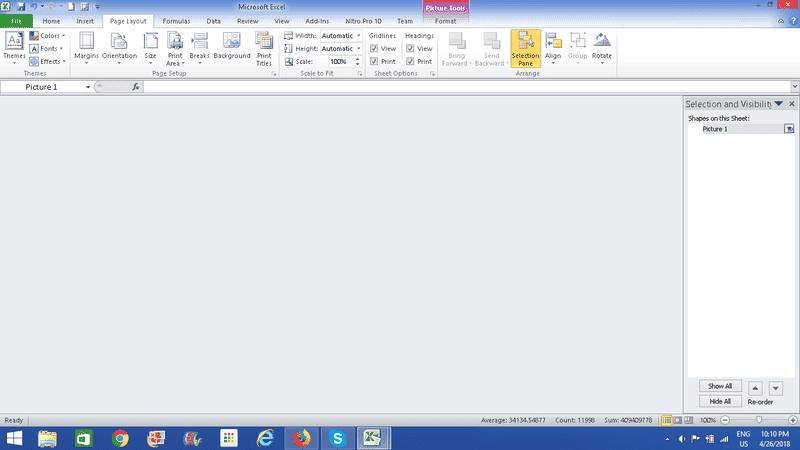The image size is (800, 450).
Task: Click the Show All button
Action: tap(720, 386)
